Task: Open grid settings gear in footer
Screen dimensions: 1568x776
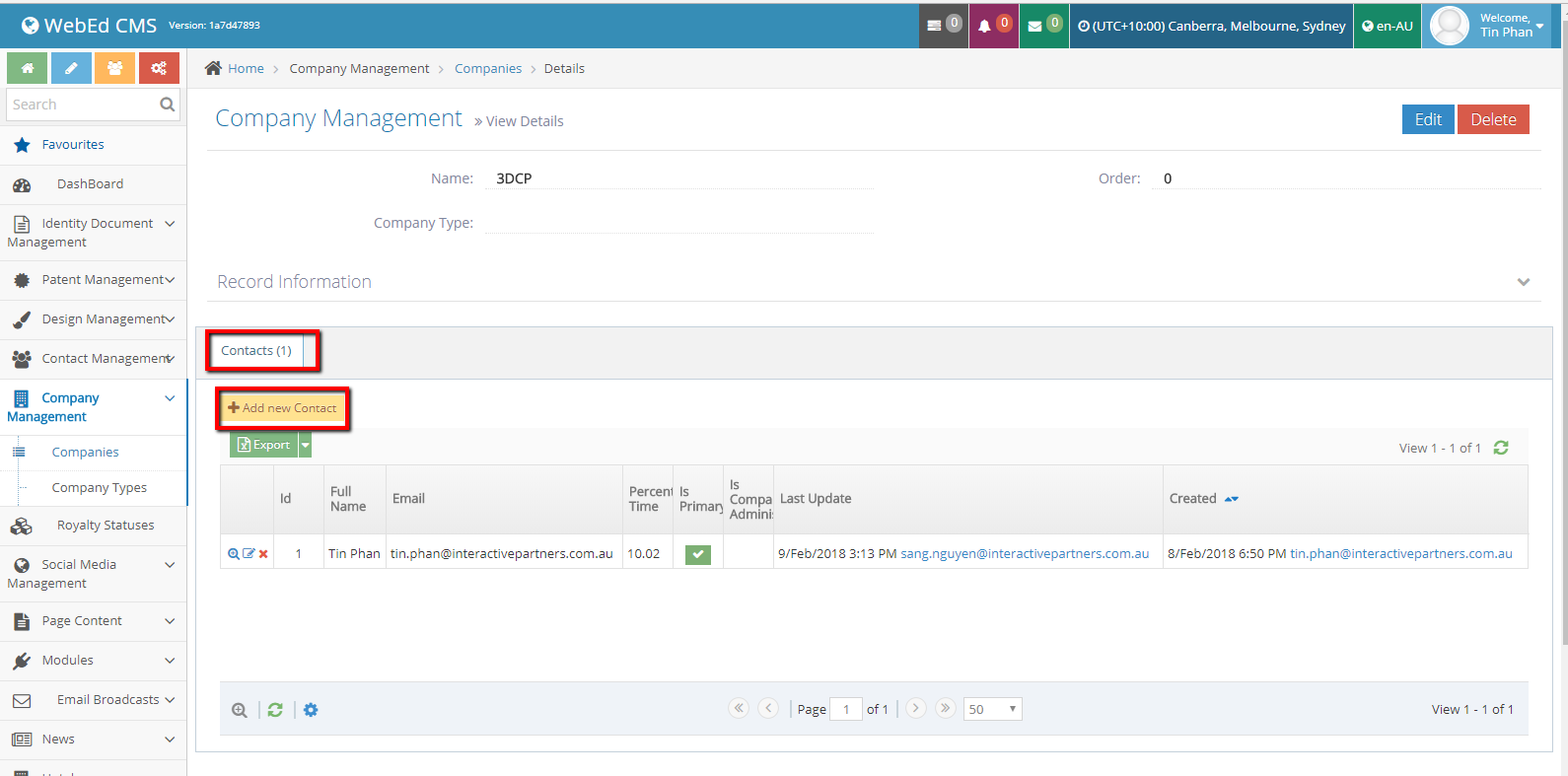Action: [x=311, y=710]
